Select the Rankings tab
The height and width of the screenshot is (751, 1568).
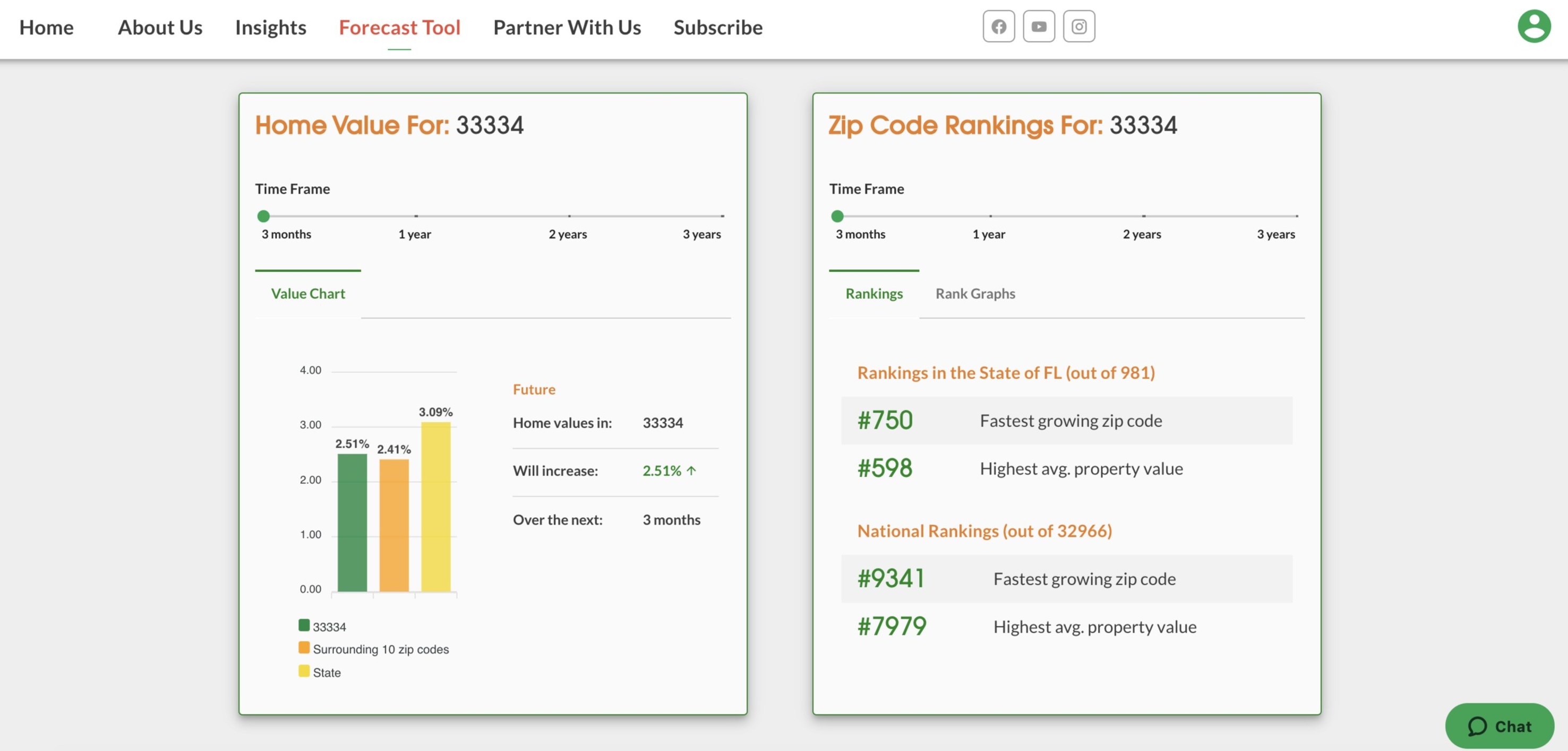pos(873,294)
